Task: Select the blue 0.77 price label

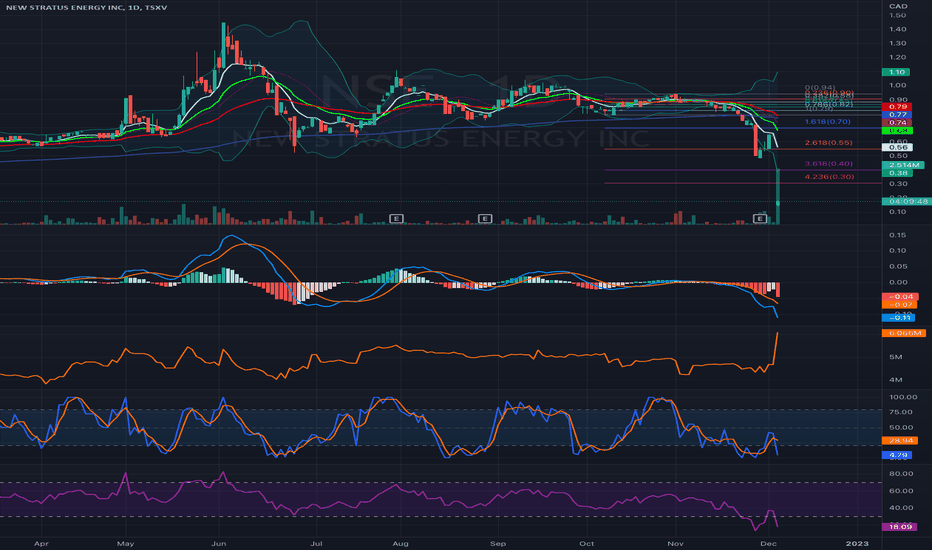Action: click(x=896, y=115)
